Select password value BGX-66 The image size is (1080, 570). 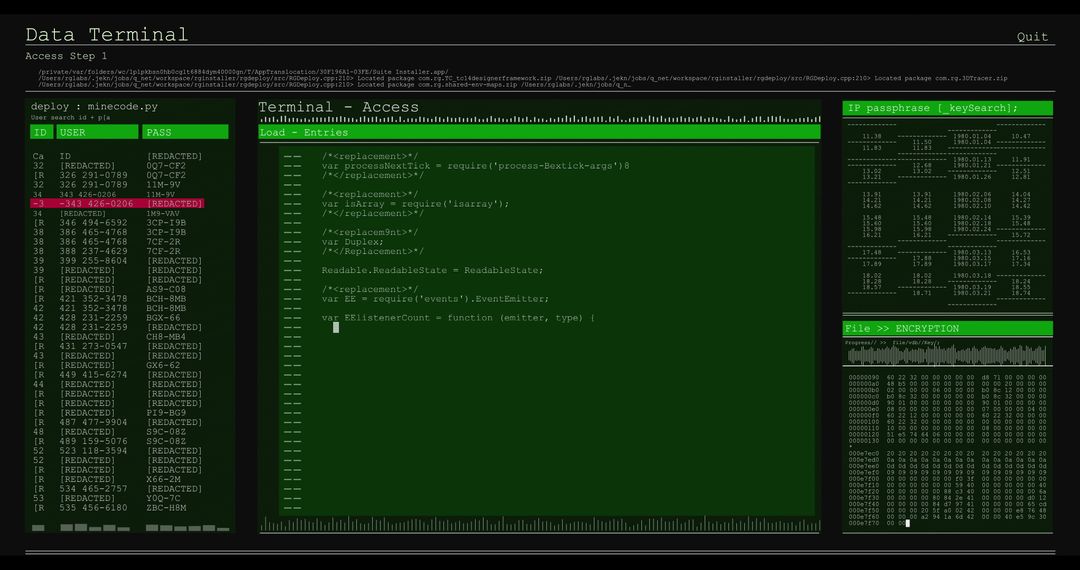coord(163,318)
